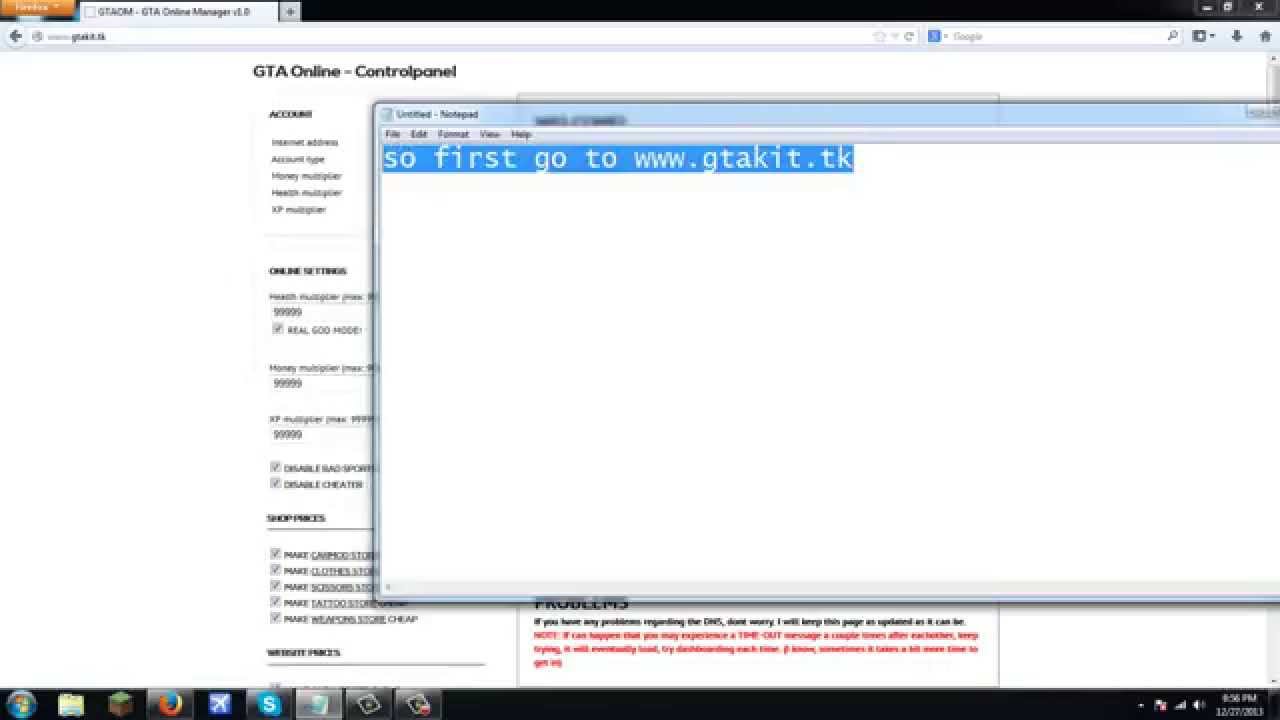Click the gtakit.tk address bar
The width and height of the screenshot is (1280, 720).
click(450, 36)
